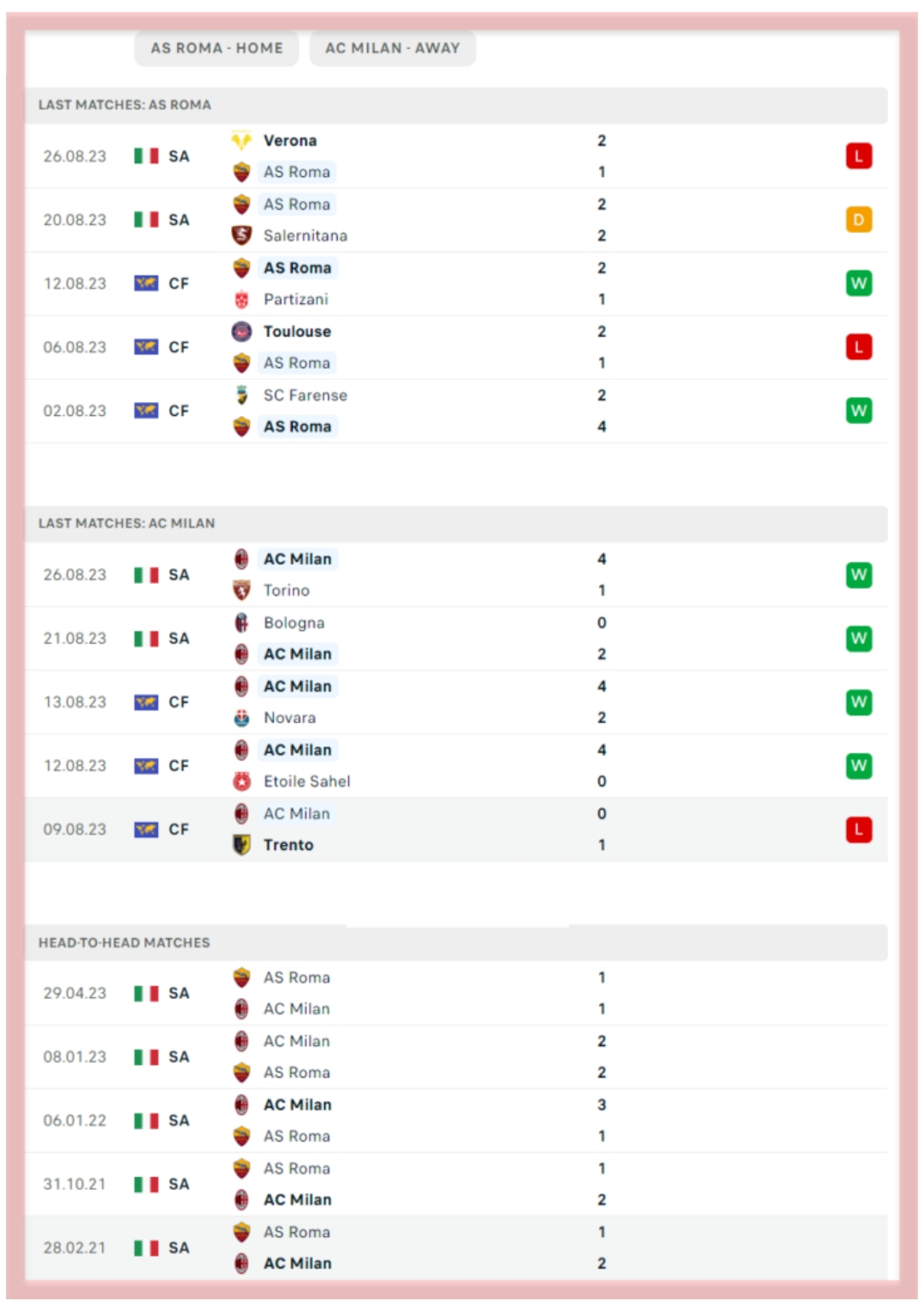Click the Novara club crest icon
Image resolution: width=924 pixels, height=1307 pixels.
pos(242,718)
